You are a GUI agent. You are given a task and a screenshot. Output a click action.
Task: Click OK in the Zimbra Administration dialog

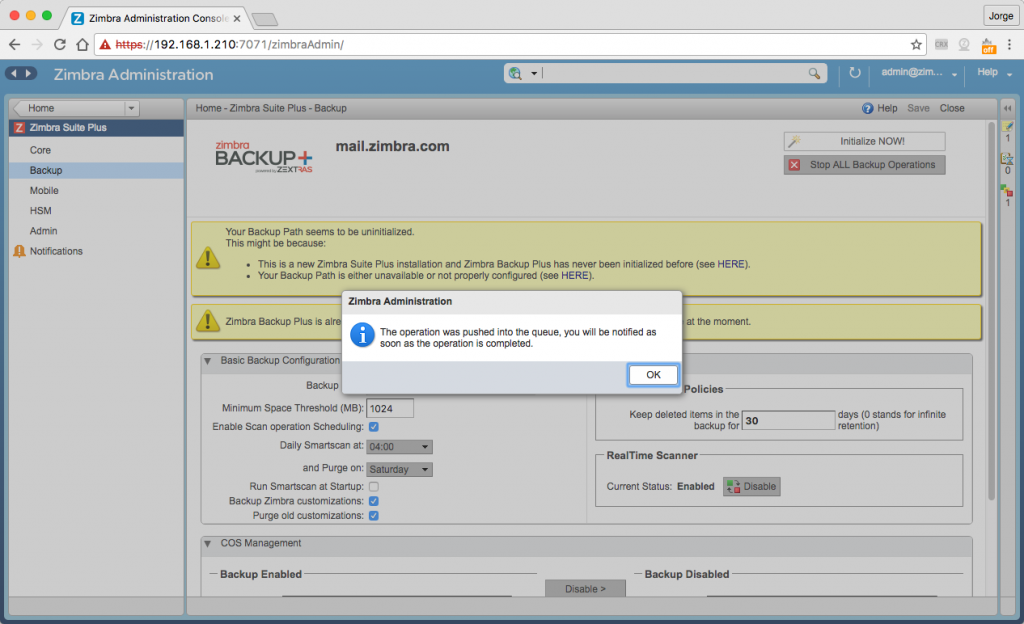click(x=653, y=375)
